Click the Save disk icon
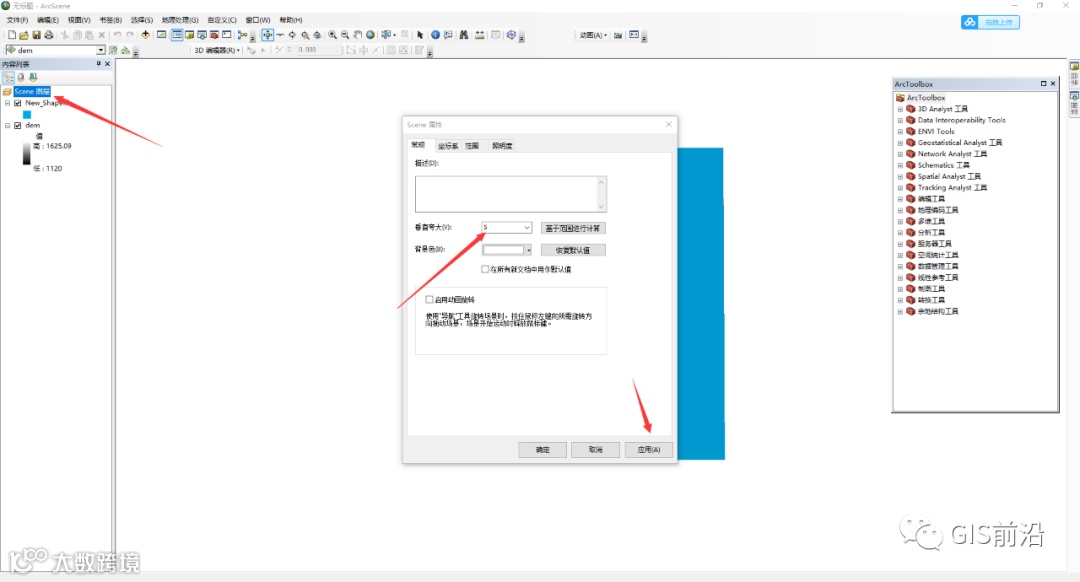 pos(37,35)
